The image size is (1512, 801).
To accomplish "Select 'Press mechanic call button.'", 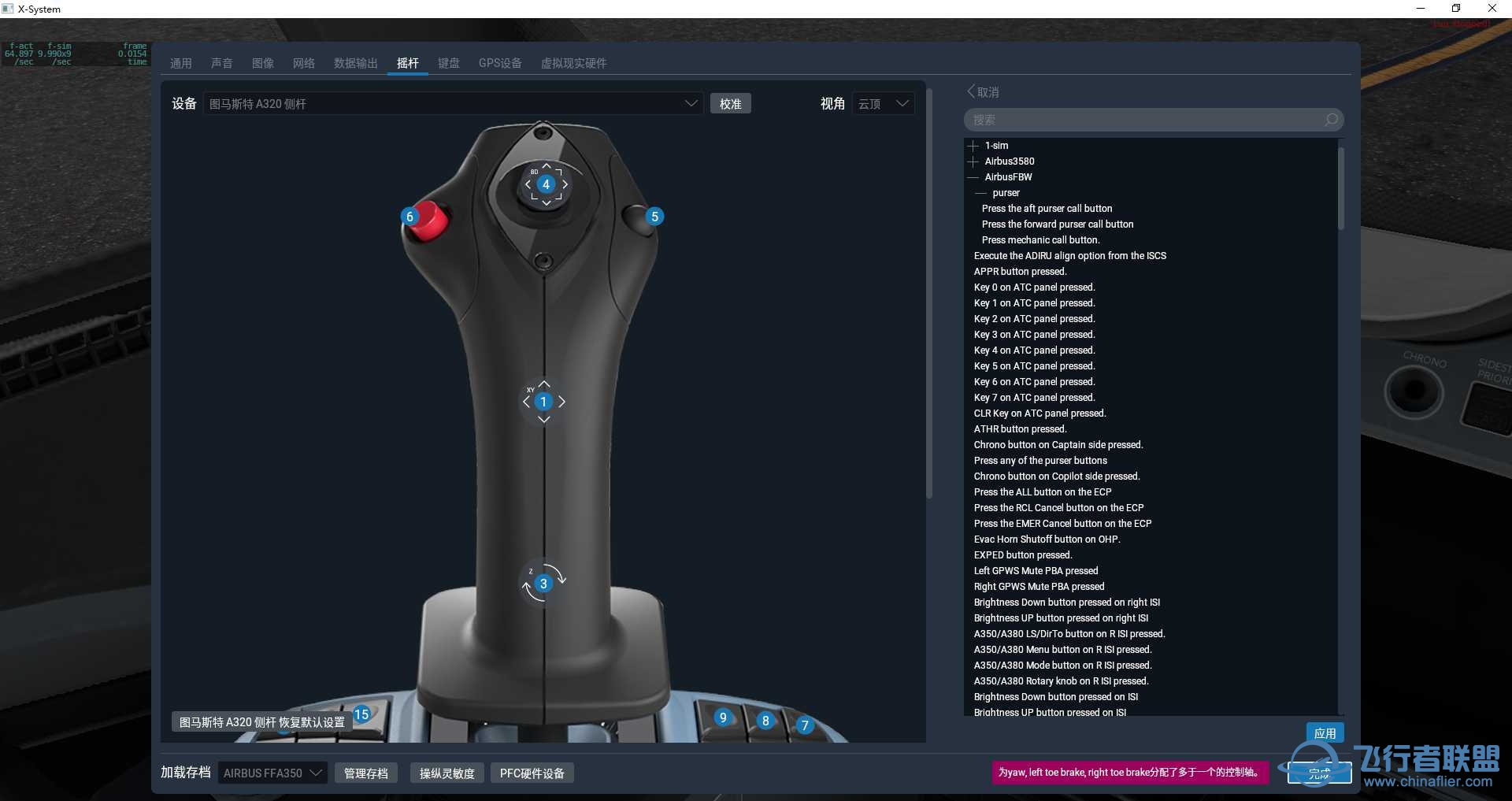I will pos(1041,240).
